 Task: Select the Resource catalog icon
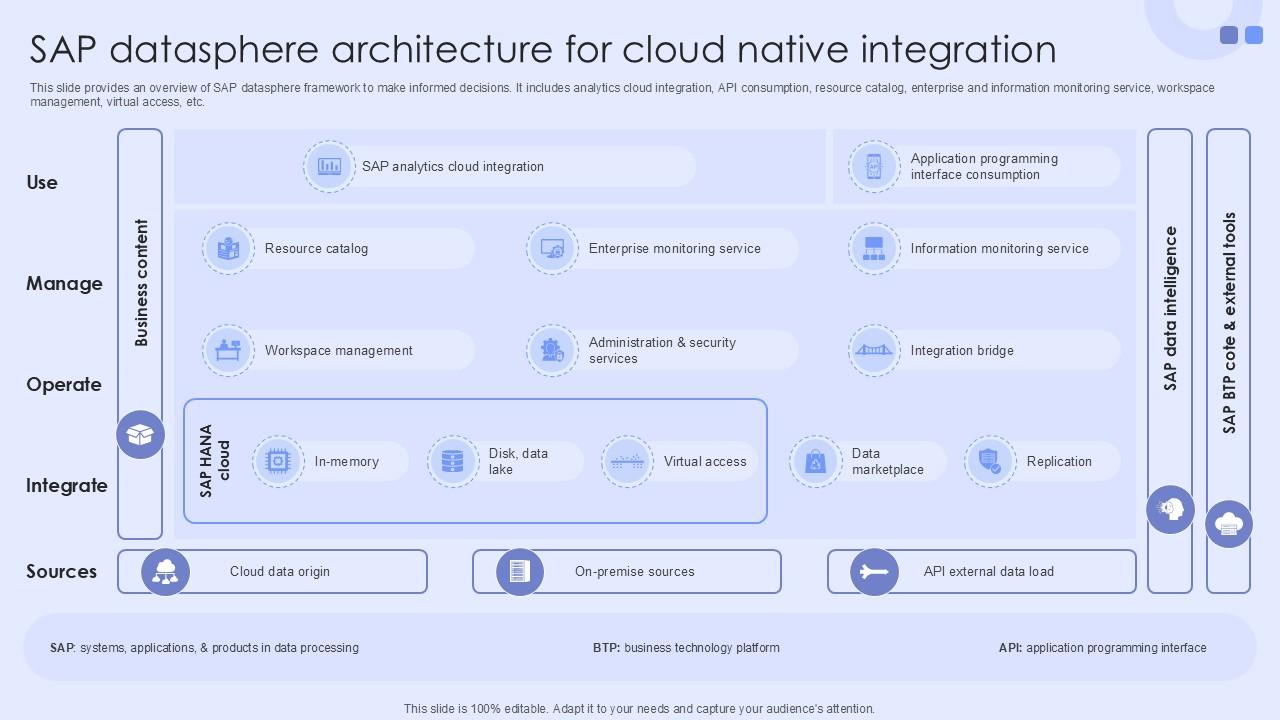point(228,249)
